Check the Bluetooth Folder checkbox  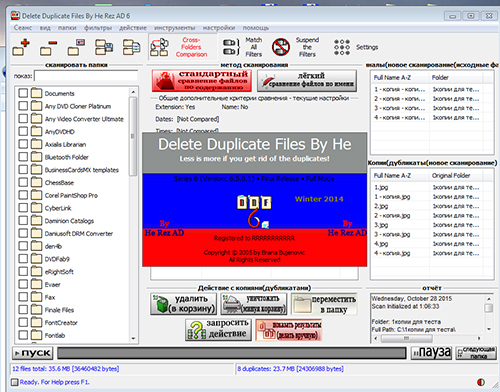[23, 157]
